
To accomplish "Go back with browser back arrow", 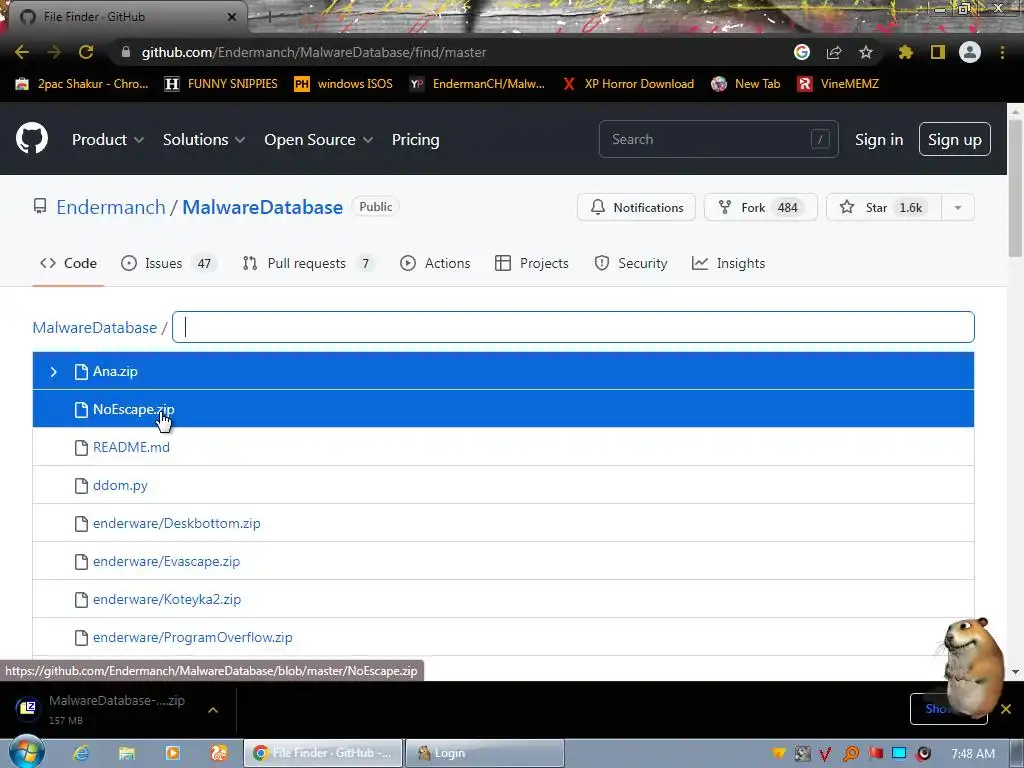I will click(x=22, y=52).
